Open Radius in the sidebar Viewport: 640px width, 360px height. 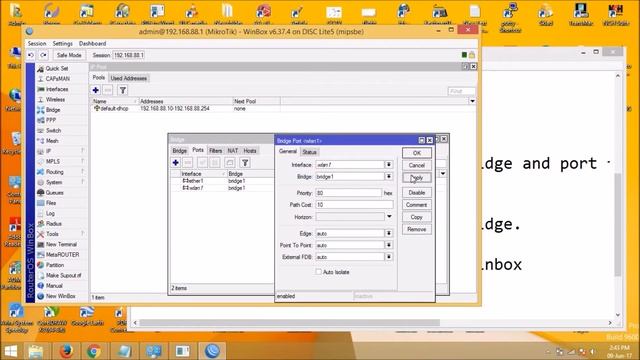tap(53, 224)
